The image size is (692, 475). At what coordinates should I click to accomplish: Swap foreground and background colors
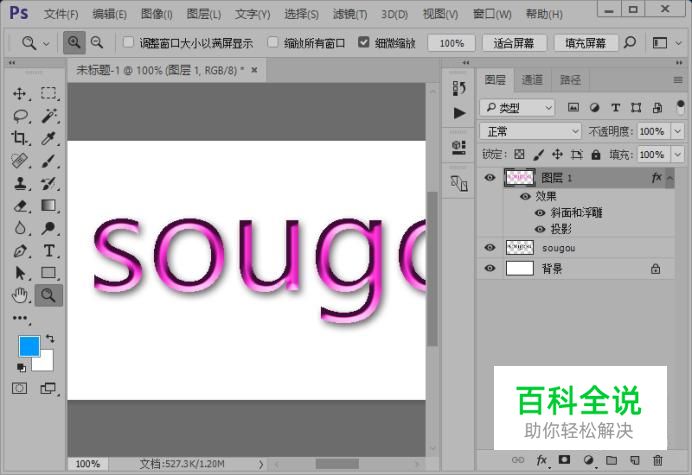click(50, 339)
